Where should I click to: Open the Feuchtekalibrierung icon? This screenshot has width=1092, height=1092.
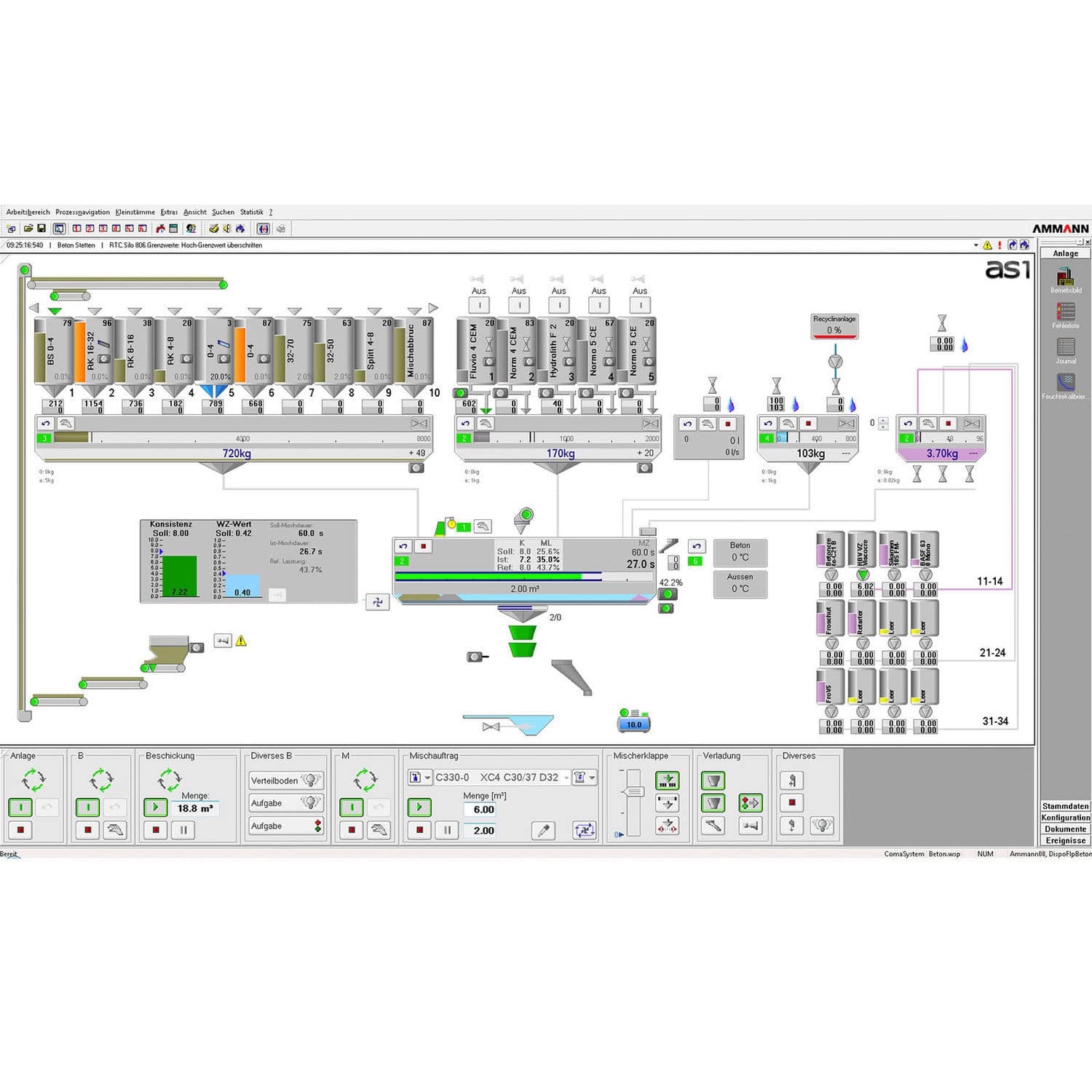pos(1066,381)
